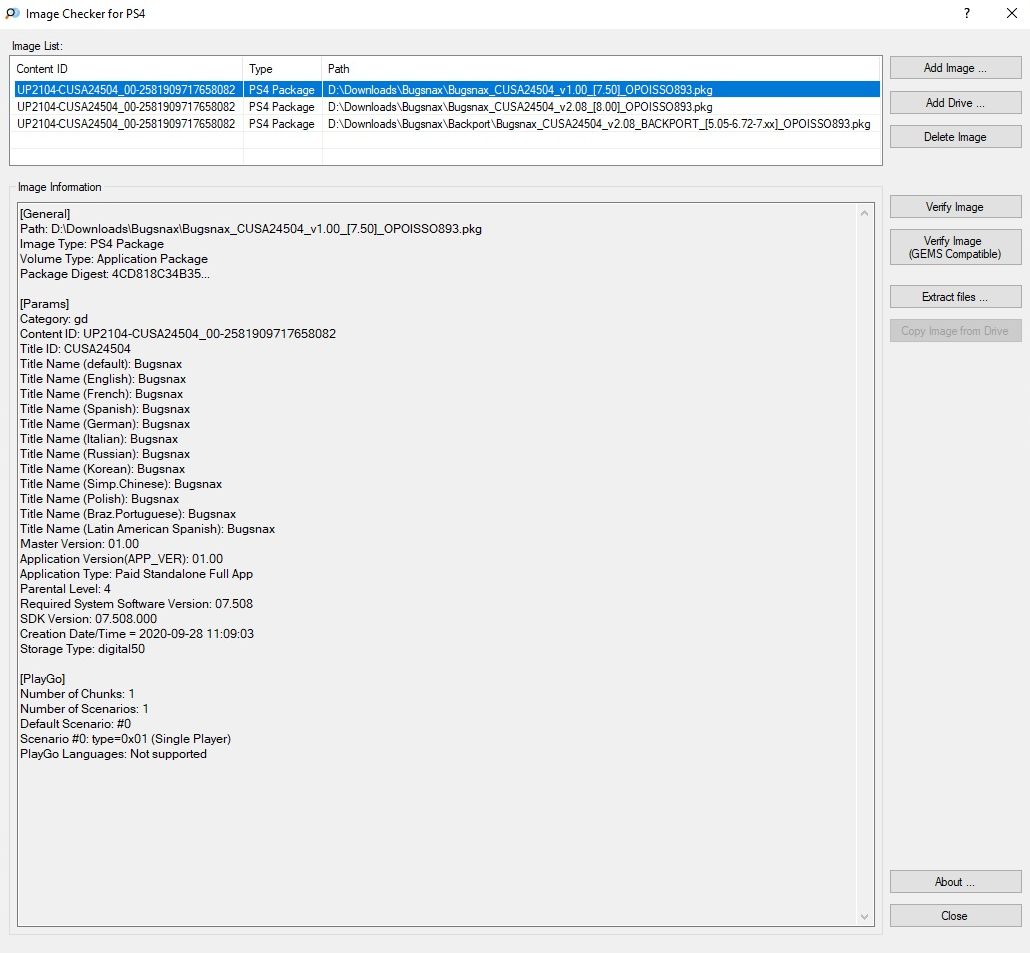Click the 'Title Name (German)' line
The height and width of the screenshot is (953, 1030).
[105, 424]
